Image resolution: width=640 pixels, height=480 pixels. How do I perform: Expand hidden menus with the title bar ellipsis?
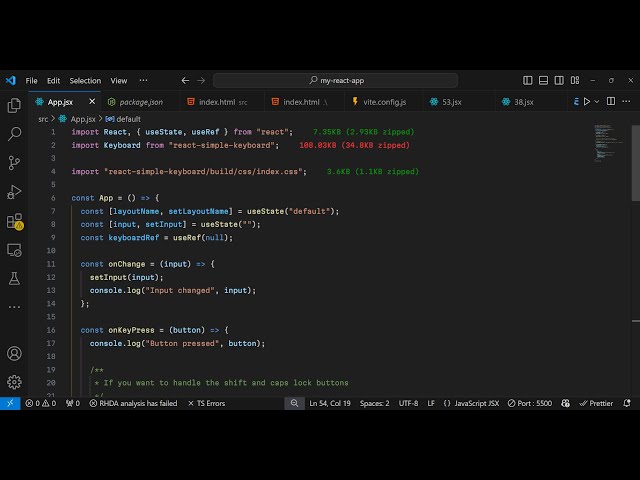pyautogui.click(x=146, y=80)
